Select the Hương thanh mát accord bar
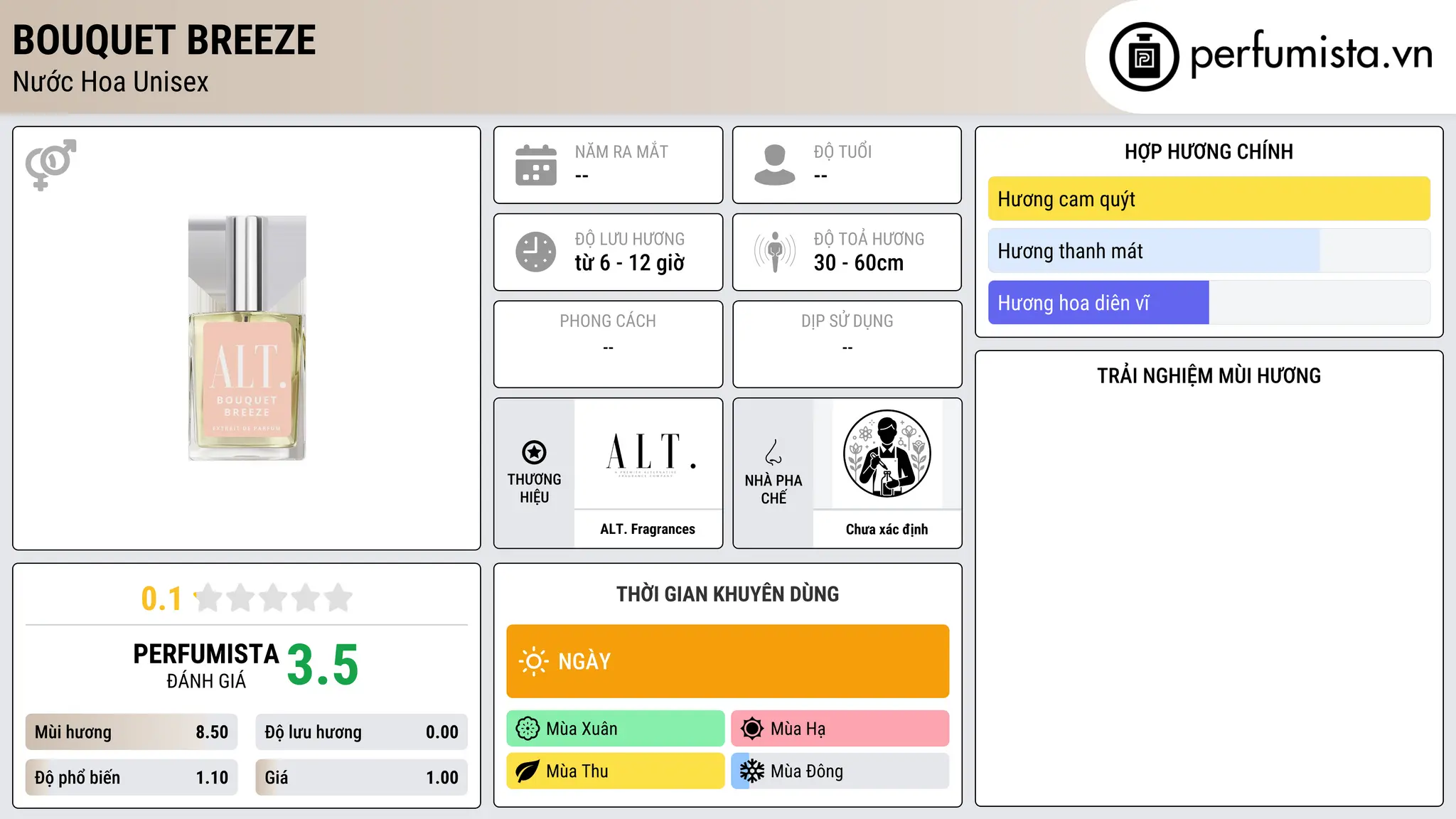The height and width of the screenshot is (819, 1456). pos(1209,251)
